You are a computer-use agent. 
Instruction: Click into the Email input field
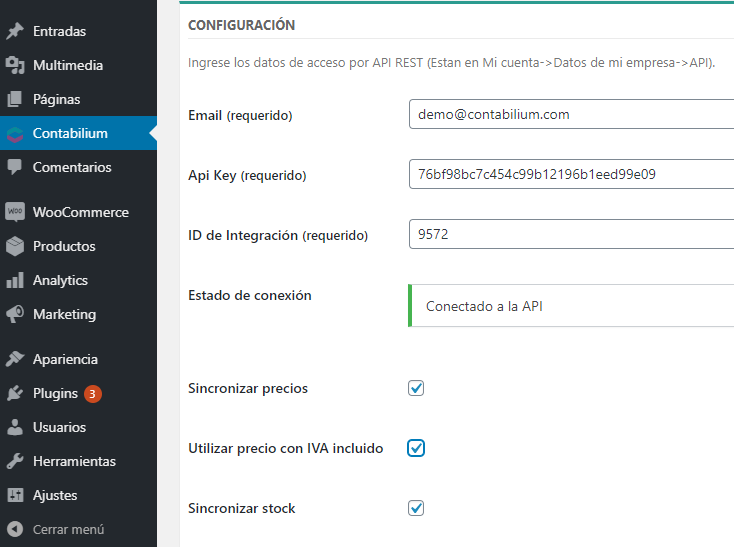click(571, 114)
